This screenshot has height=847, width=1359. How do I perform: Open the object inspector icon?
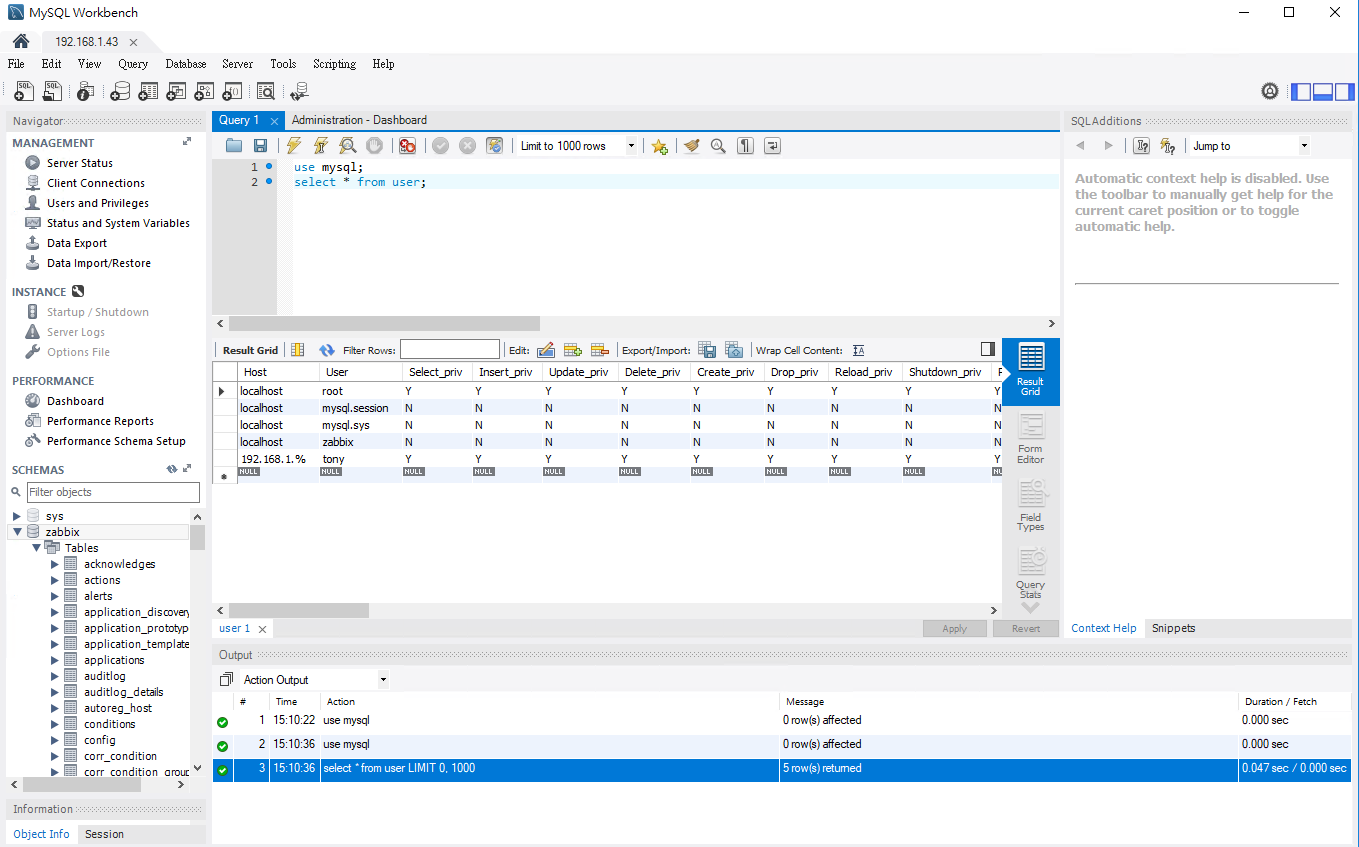(x=85, y=91)
